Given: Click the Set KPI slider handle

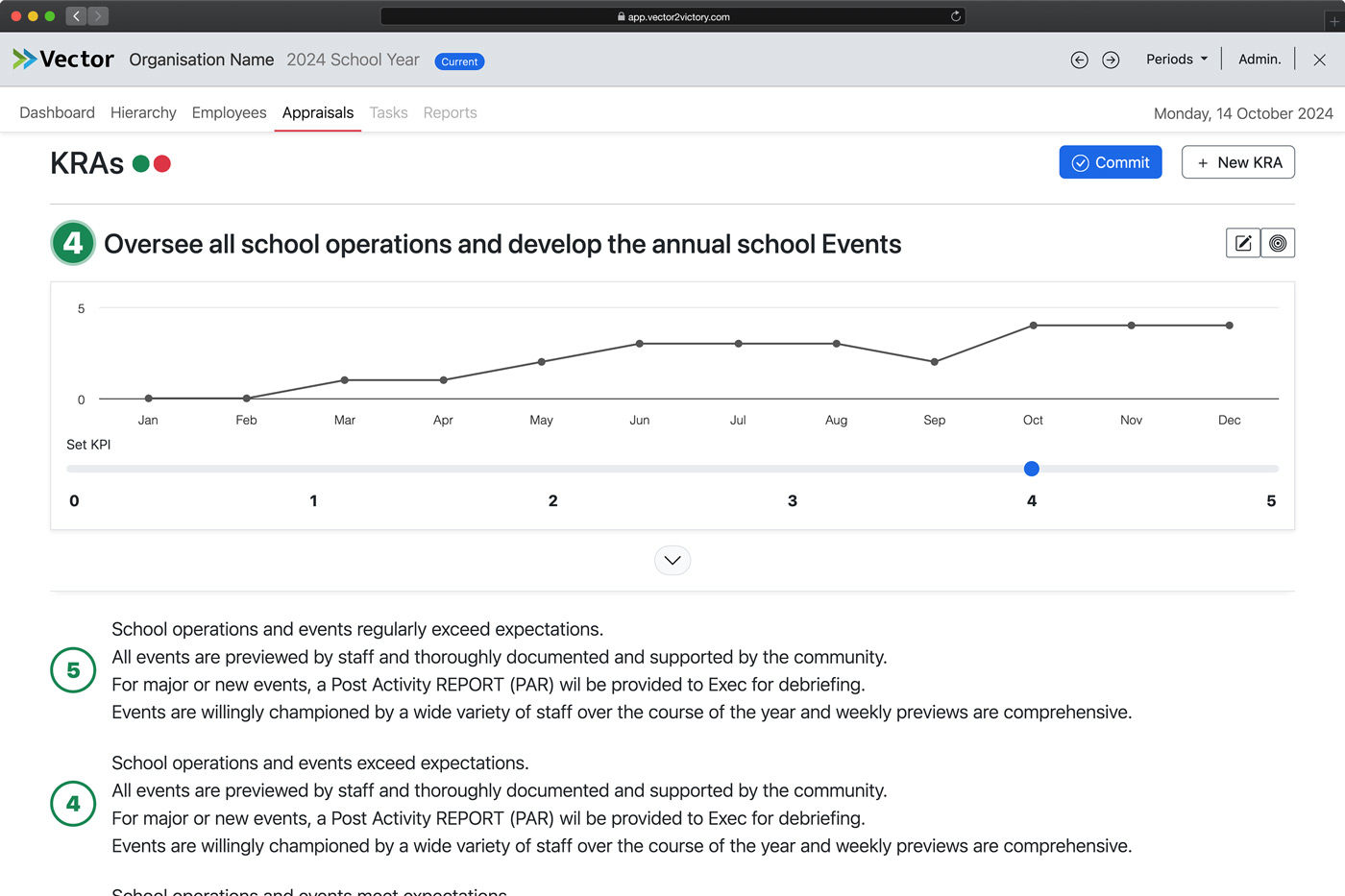Looking at the screenshot, I should 1032,469.
